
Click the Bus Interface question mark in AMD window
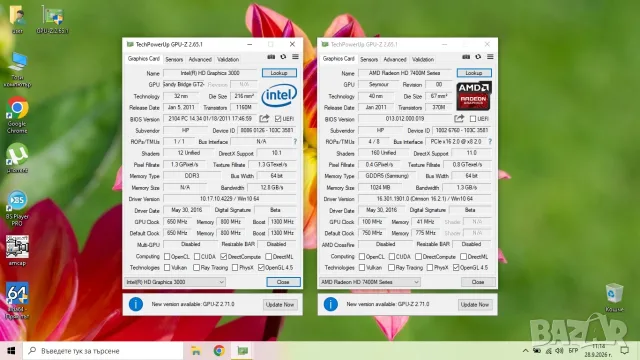pyautogui.click(x=490, y=142)
